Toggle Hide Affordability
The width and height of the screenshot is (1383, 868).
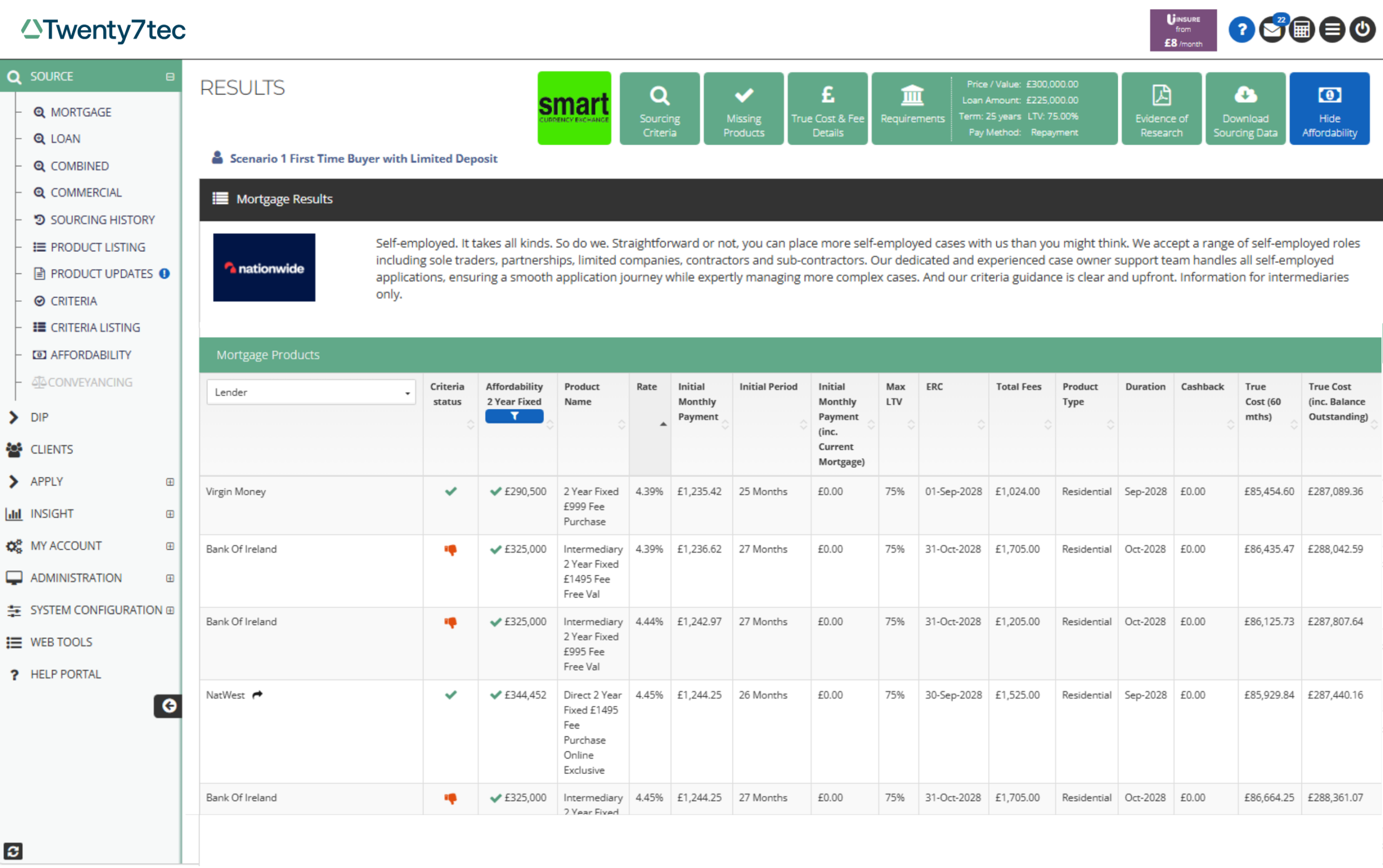[1329, 108]
